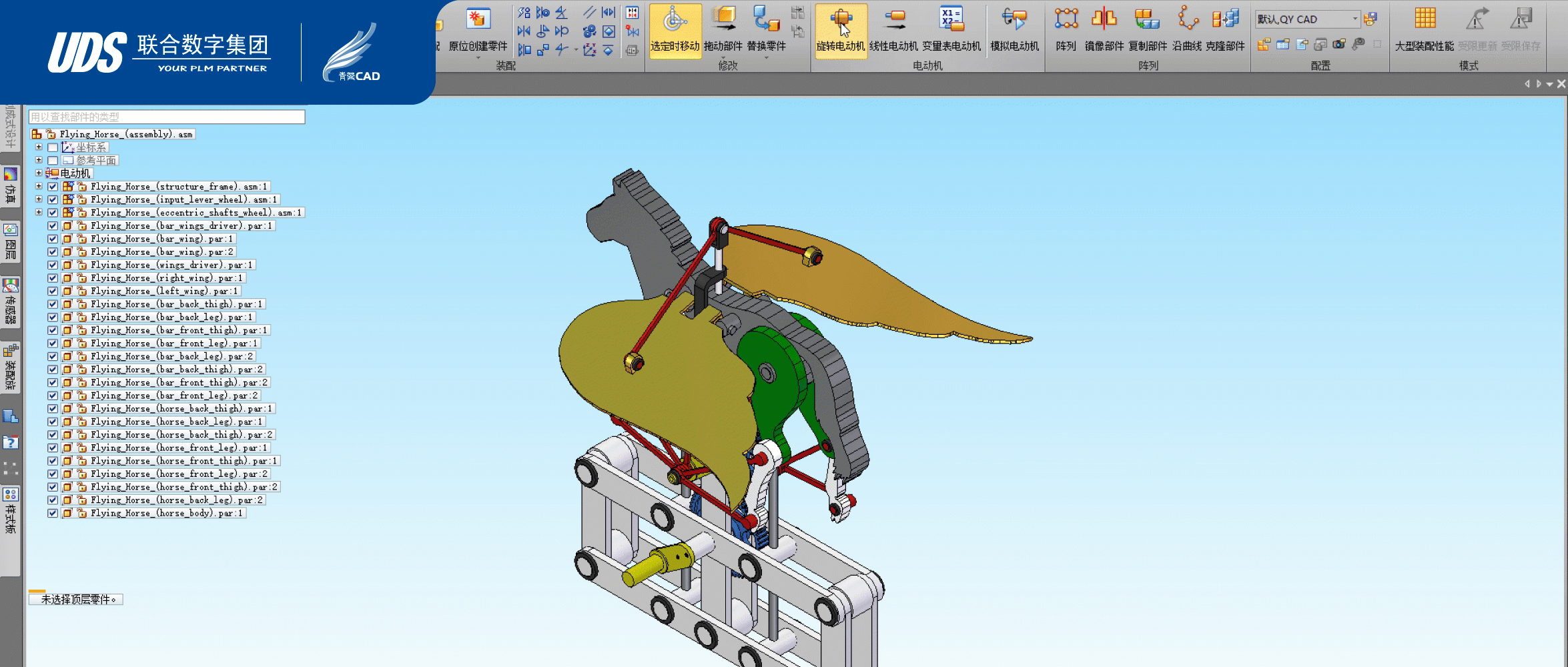Expand the 参考平面 tree node
1568x667 pixels.
tap(39, 160)
